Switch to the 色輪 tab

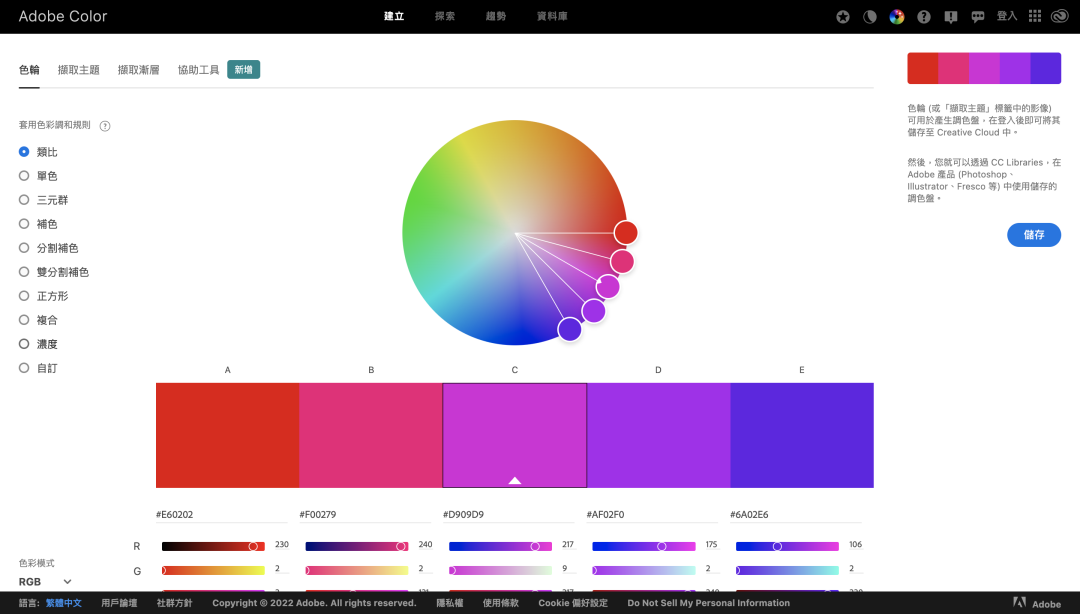29,70
